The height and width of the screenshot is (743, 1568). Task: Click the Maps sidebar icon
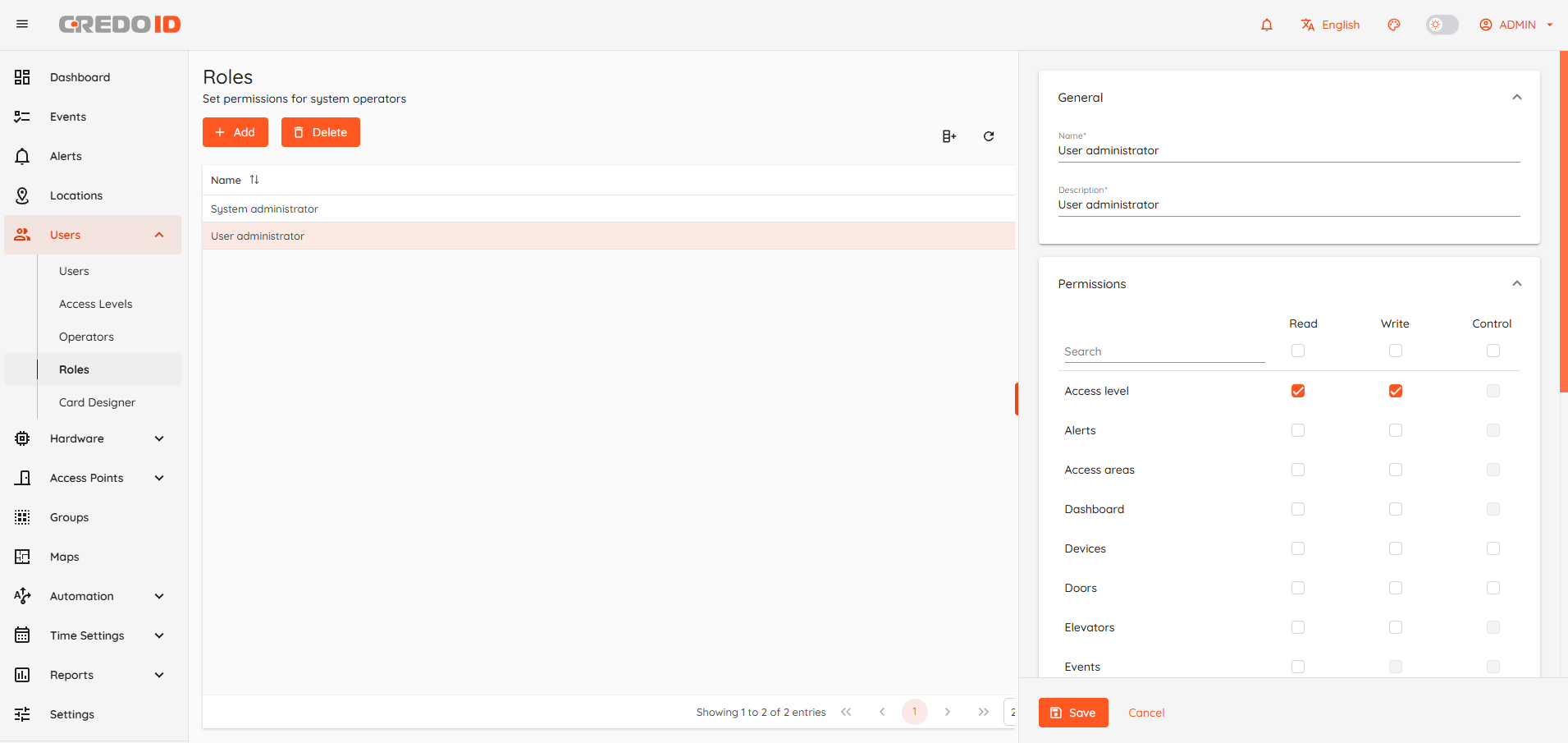pyautogui.click(x=22, y=557)
